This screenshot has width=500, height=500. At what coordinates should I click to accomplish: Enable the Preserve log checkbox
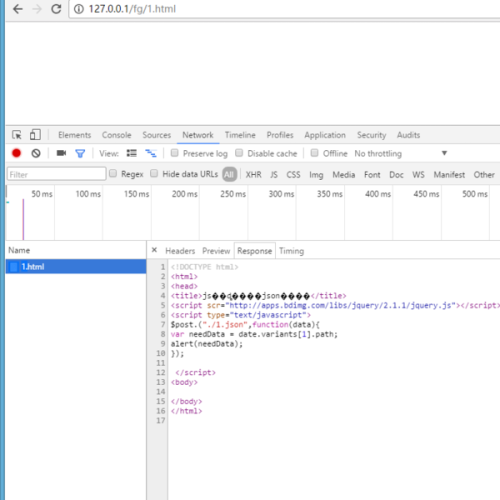(x=174, y=153)
